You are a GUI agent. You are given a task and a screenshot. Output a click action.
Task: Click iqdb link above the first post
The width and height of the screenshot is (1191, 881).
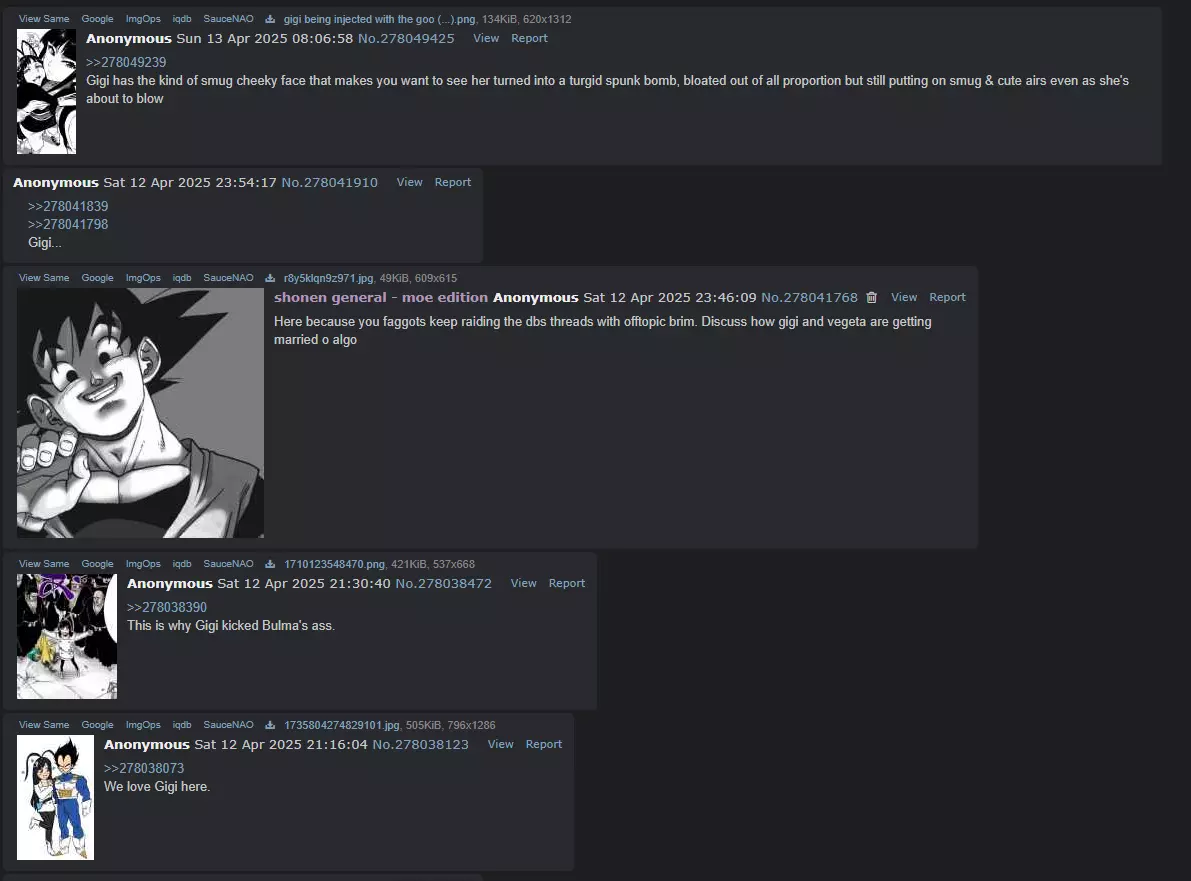coord(182,19)
